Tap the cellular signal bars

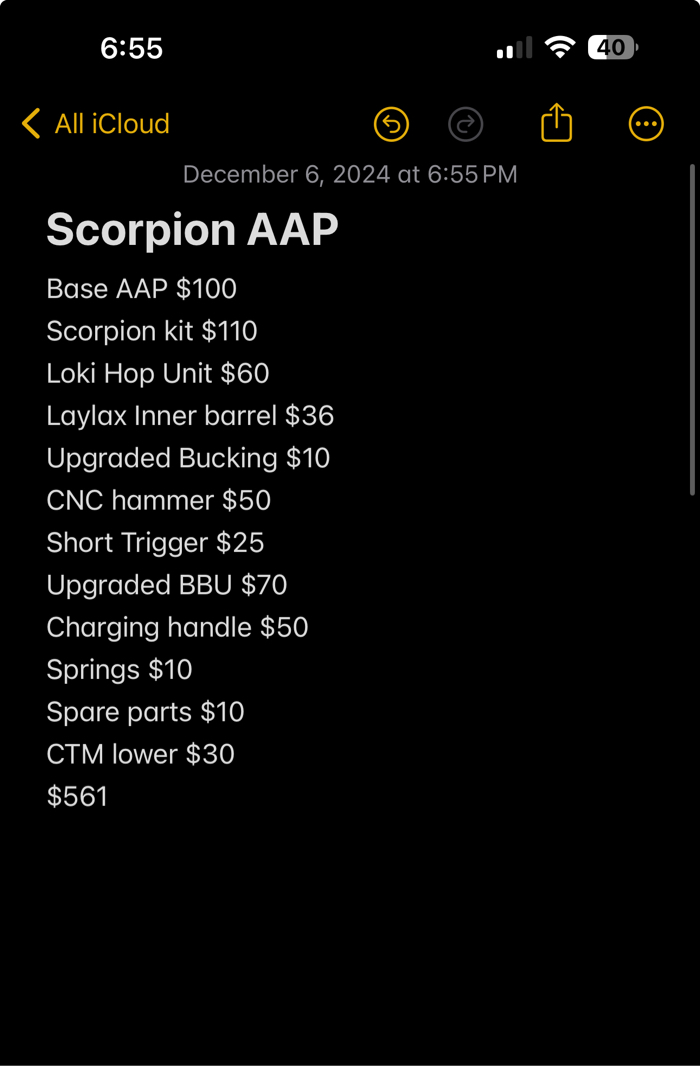(514, 48)
